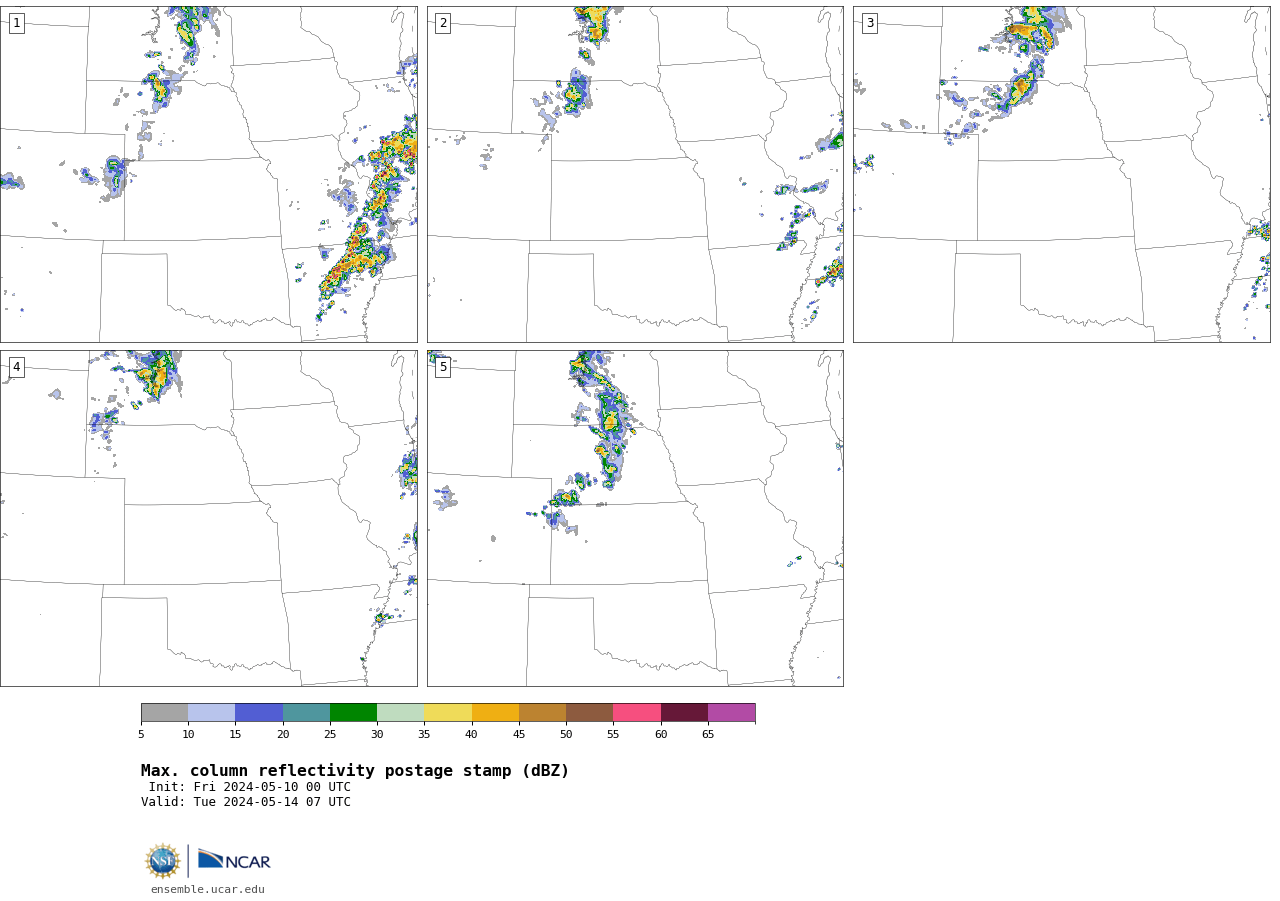The height and width of the screenshot is (901, 1280).
Task: Click the purple 65+ dBZ swatch
Action: pos(731,712)
